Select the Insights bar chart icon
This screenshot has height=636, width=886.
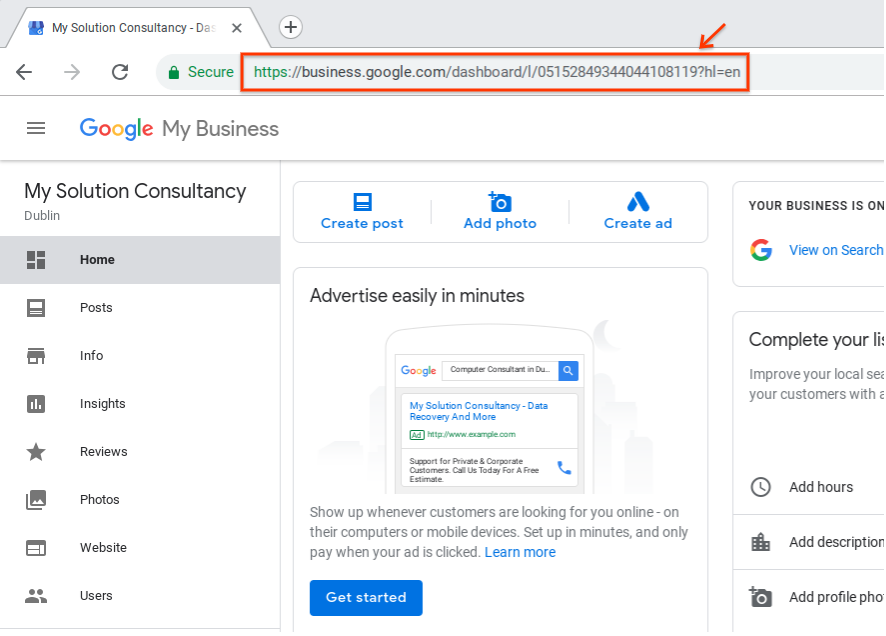click(x=36, y=403)
